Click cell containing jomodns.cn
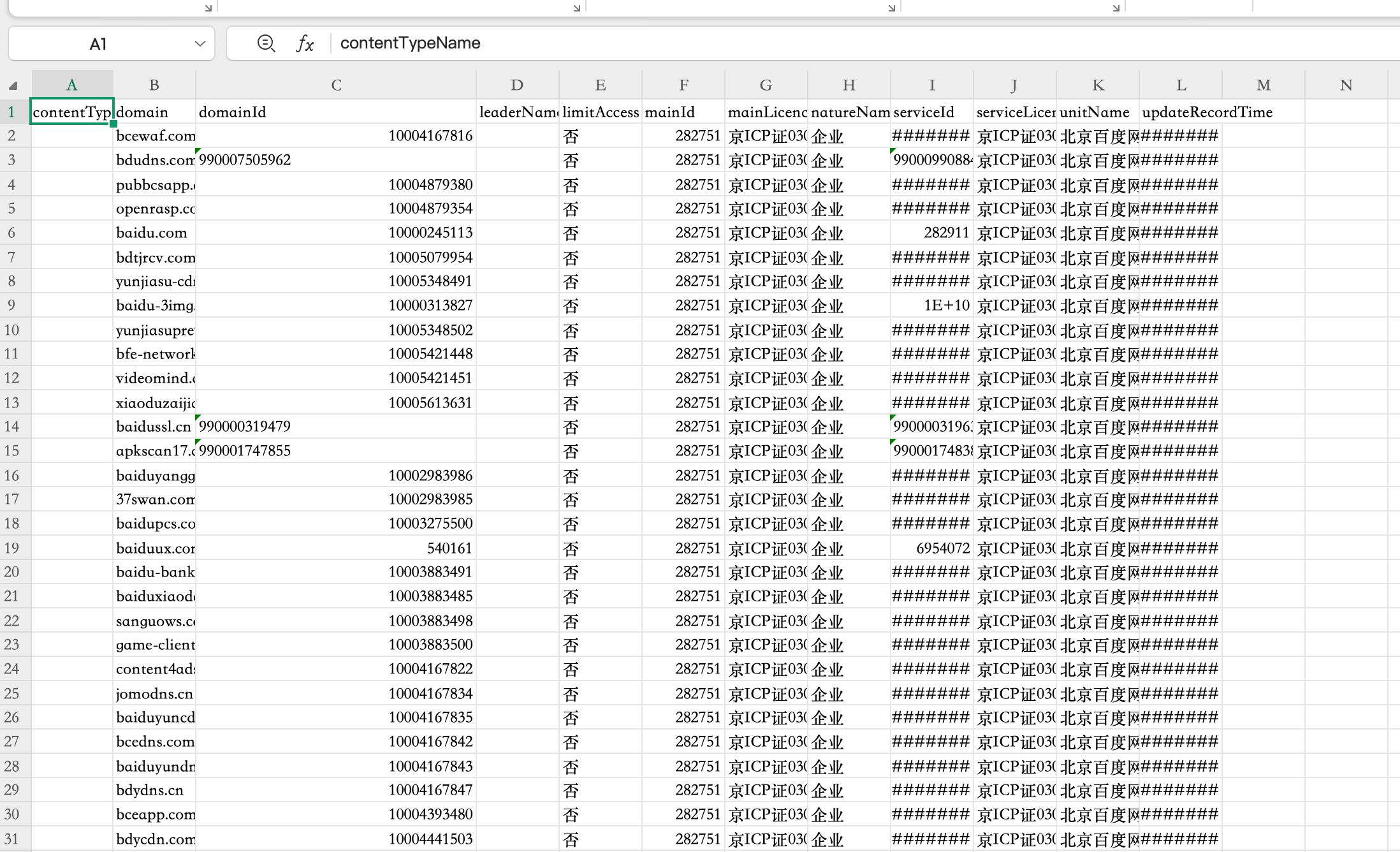 coord(154,693)
